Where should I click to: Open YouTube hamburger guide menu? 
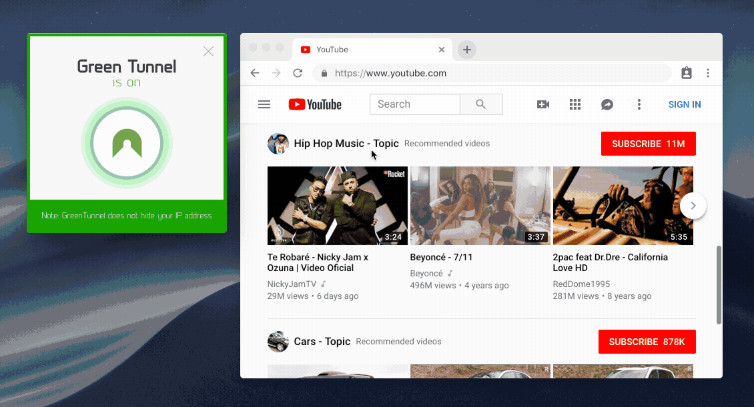tap(264, 104)
